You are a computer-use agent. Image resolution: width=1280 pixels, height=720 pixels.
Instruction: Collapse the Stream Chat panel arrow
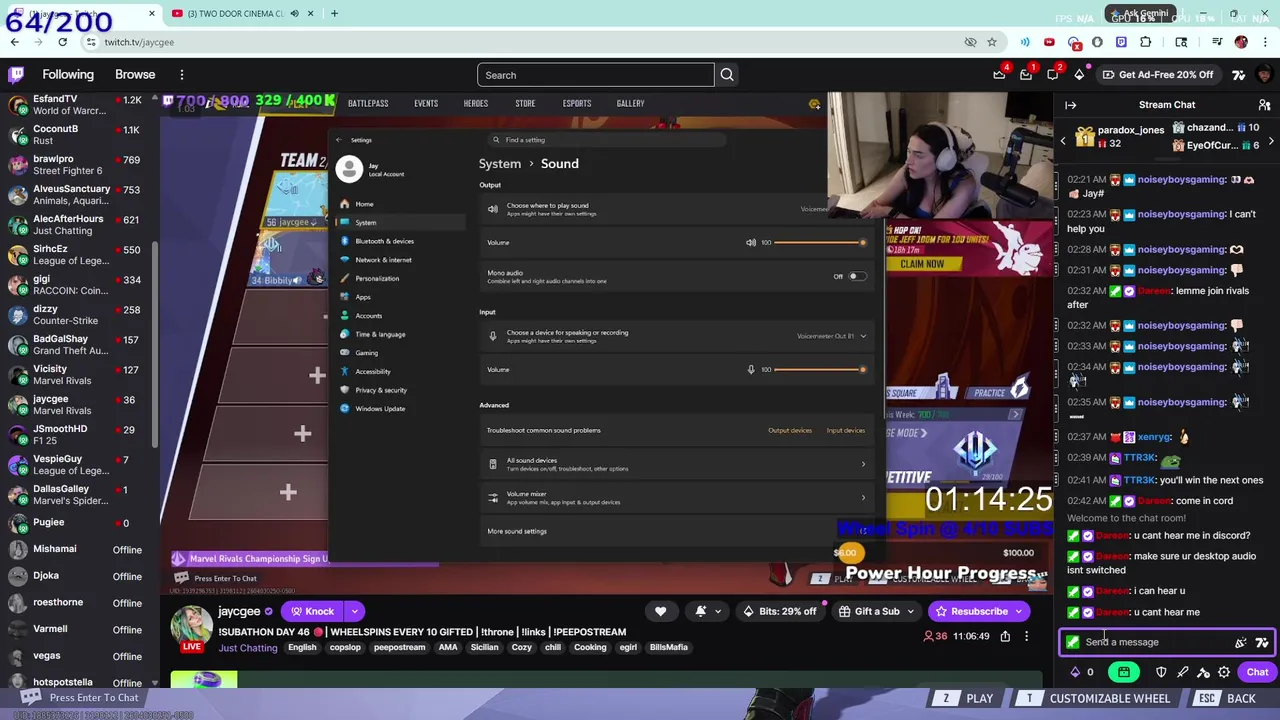coord(1070,105)
